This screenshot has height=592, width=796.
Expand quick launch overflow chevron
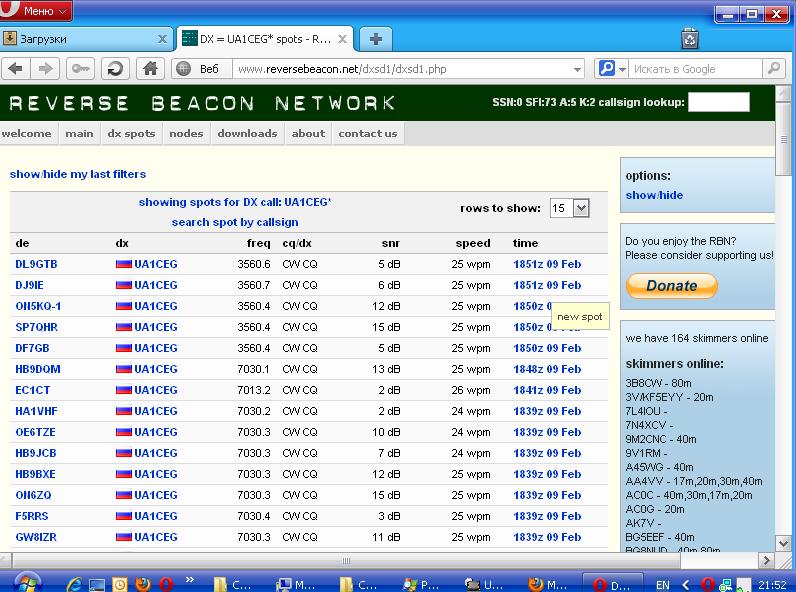[190, 579]
